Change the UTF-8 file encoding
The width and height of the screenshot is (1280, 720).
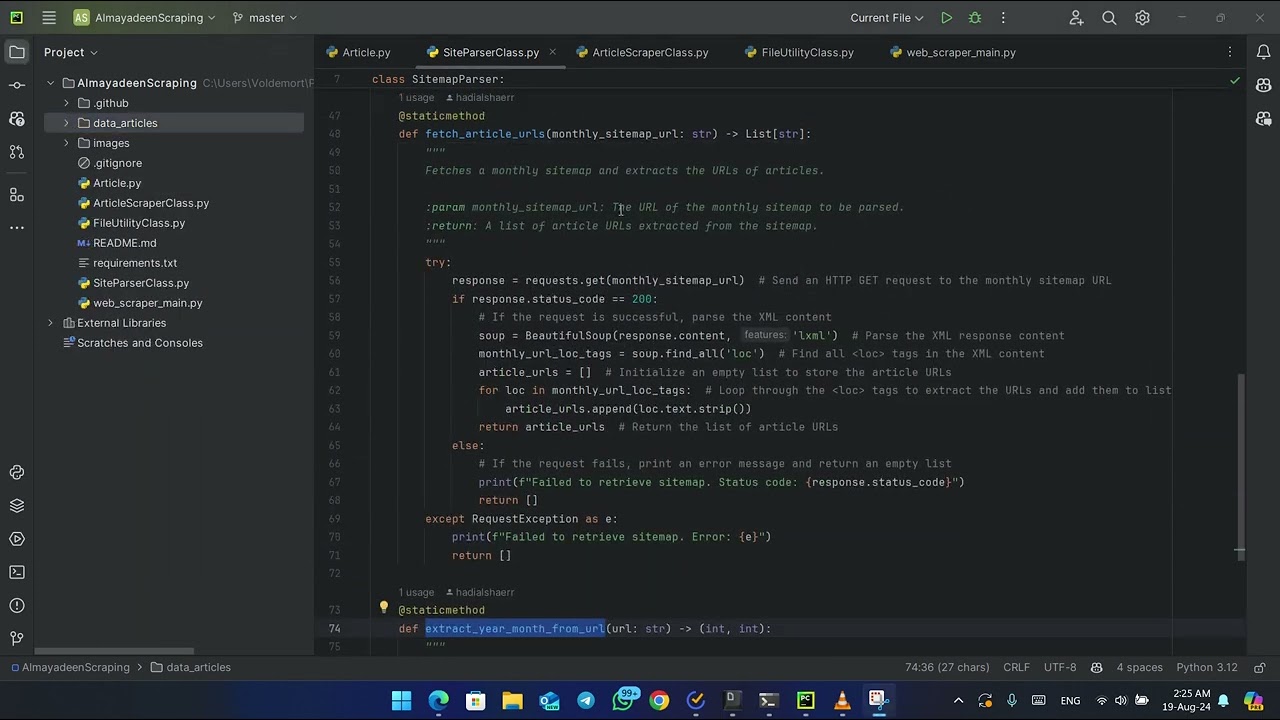pyautogui.click(x=1060, y=667)
